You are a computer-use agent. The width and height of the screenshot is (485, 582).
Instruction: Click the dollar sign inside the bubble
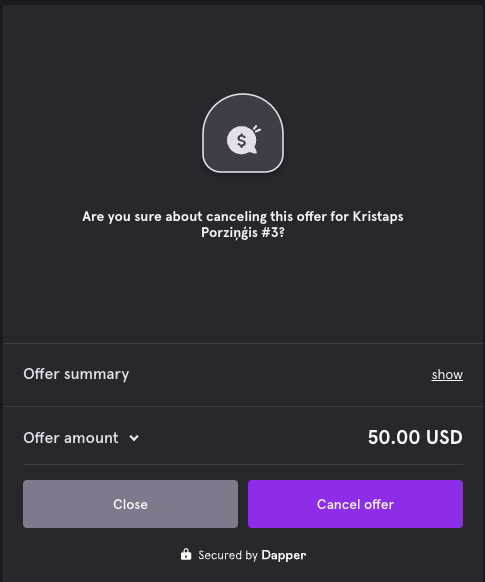pyautogui.click(x=242, y=140)
